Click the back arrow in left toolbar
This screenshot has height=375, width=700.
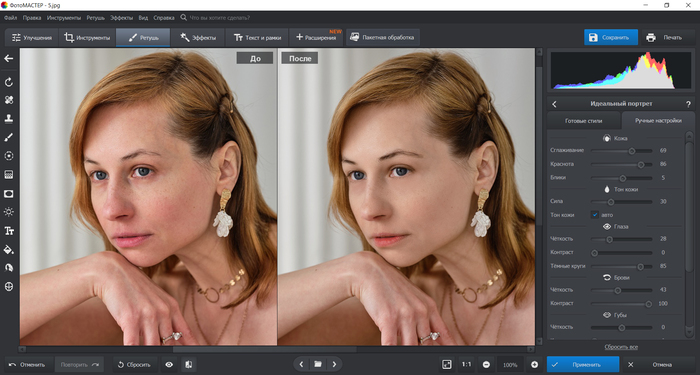pos(9,58)
